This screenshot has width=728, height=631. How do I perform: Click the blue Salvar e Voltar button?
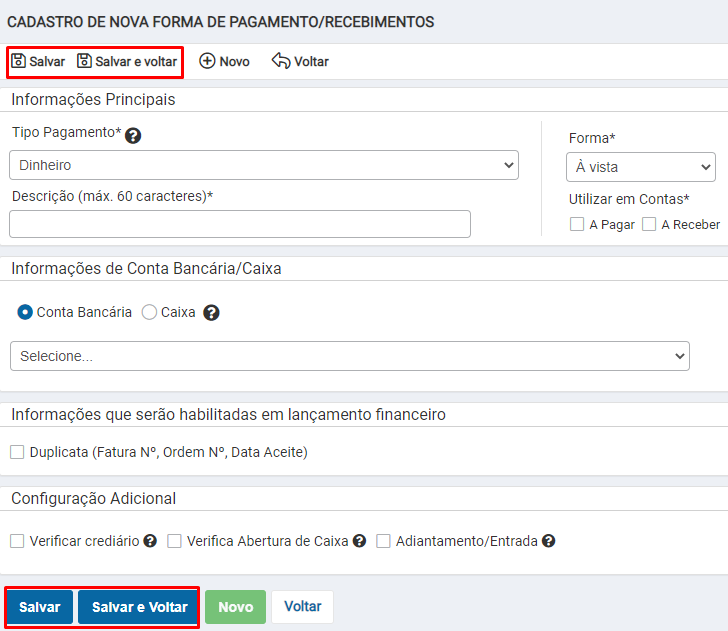click(137, 607)
